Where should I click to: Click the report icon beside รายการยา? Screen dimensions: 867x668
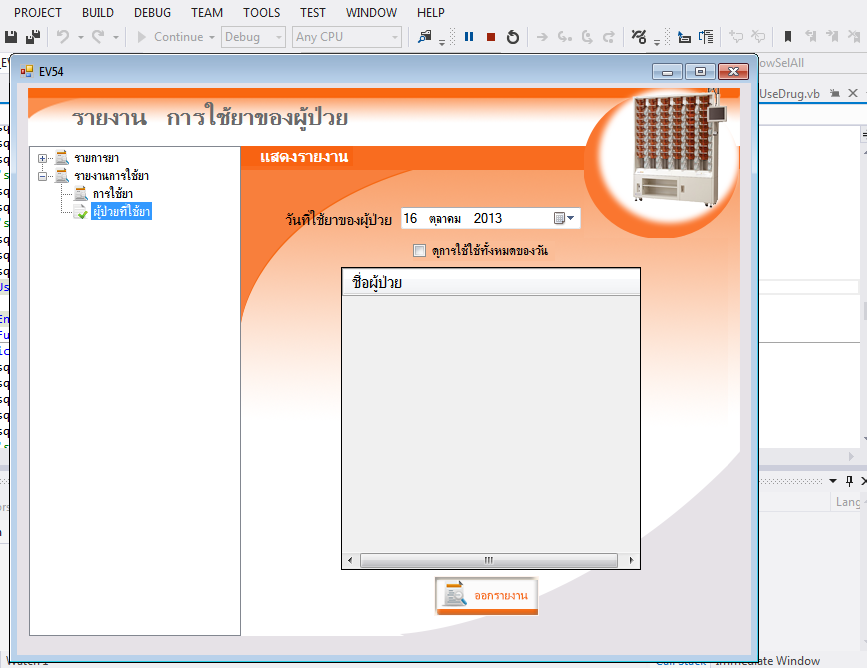62,158
